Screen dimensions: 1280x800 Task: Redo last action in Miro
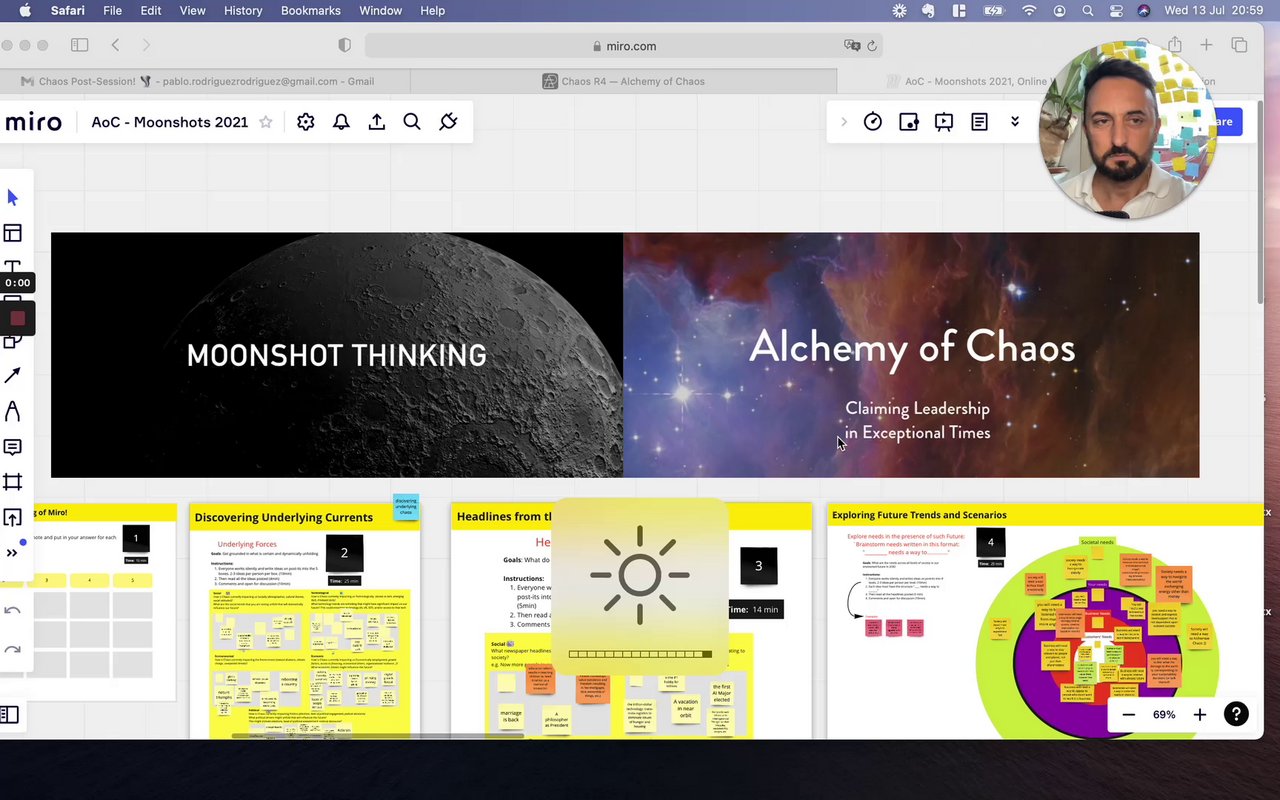(13, 650)
